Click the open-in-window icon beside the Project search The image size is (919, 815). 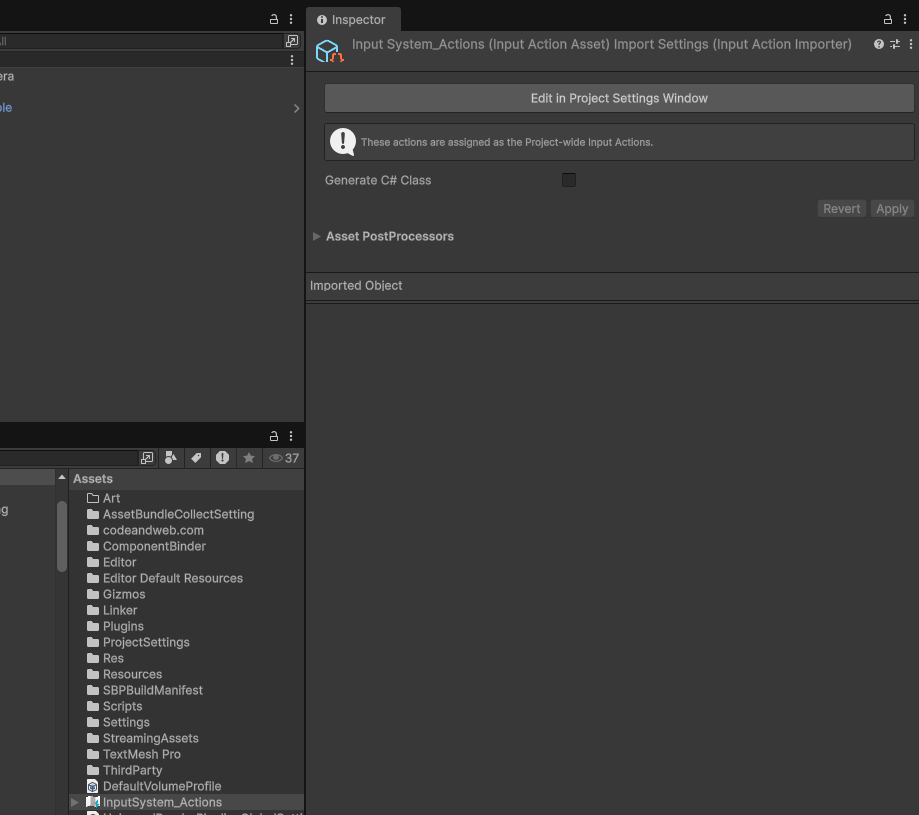tap(147, 458)
